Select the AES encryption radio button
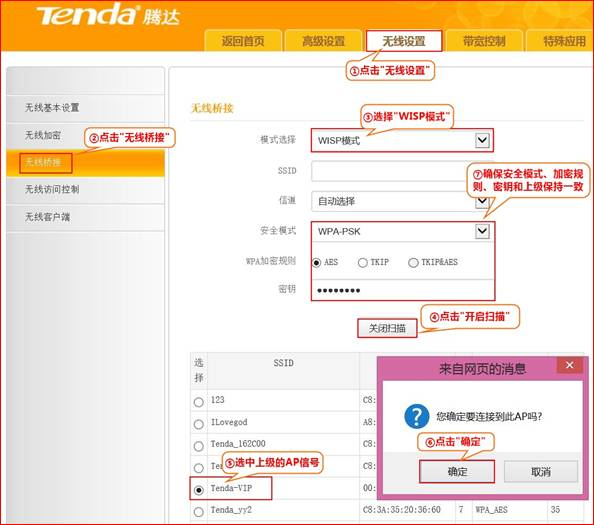Image resolution: width=594 pixels, height=525 pixels. point(317,262)
